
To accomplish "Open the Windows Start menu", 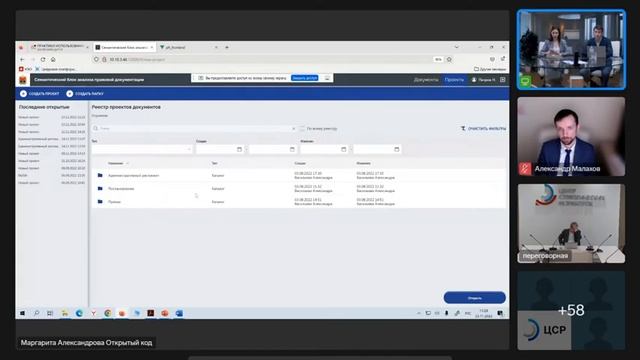I will coord(22,313).
